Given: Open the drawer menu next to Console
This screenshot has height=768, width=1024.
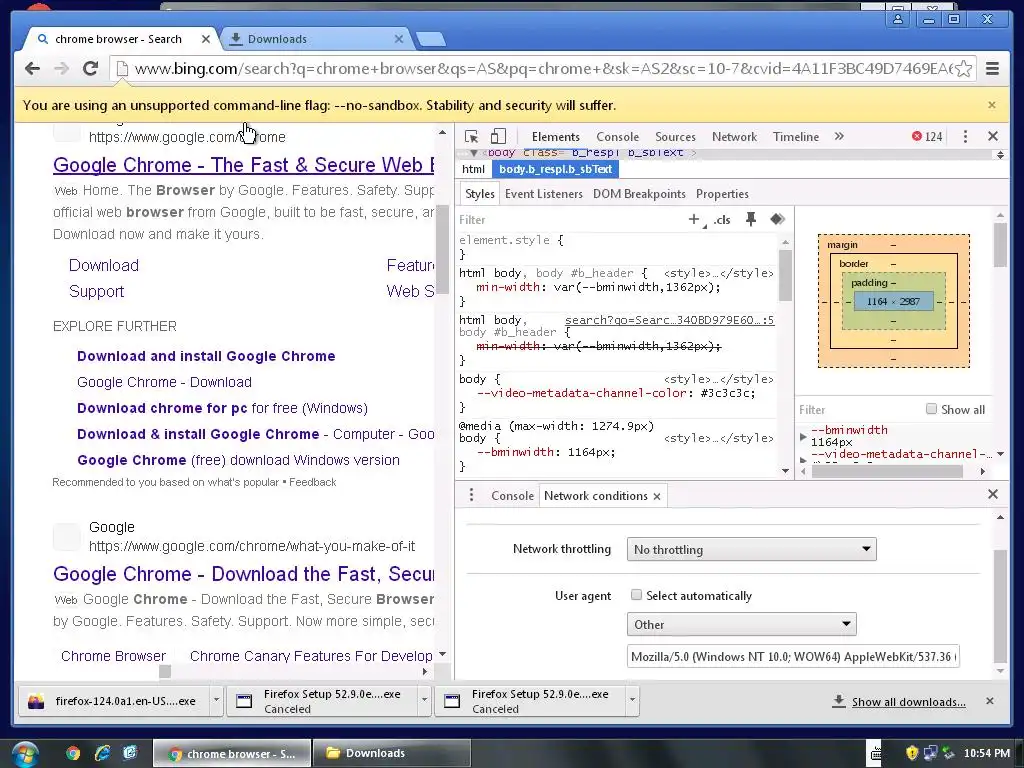Looking at the screenshot, I should click(471, 495).
